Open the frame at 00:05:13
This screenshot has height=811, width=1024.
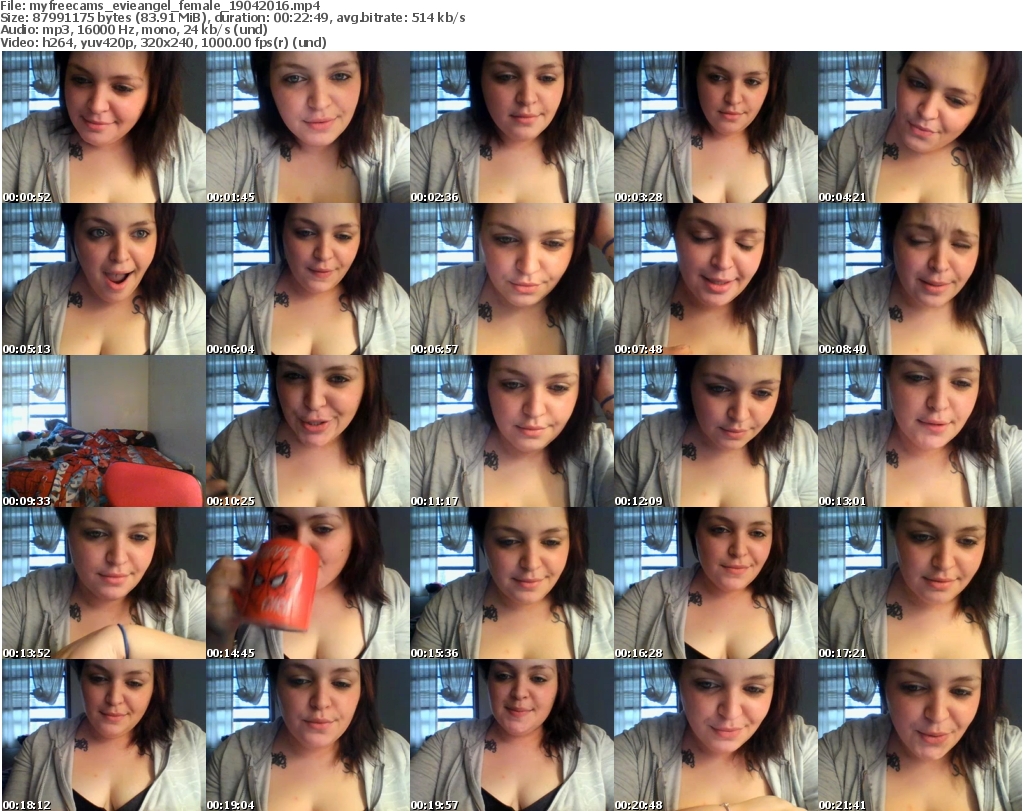[x=104, y=279]
